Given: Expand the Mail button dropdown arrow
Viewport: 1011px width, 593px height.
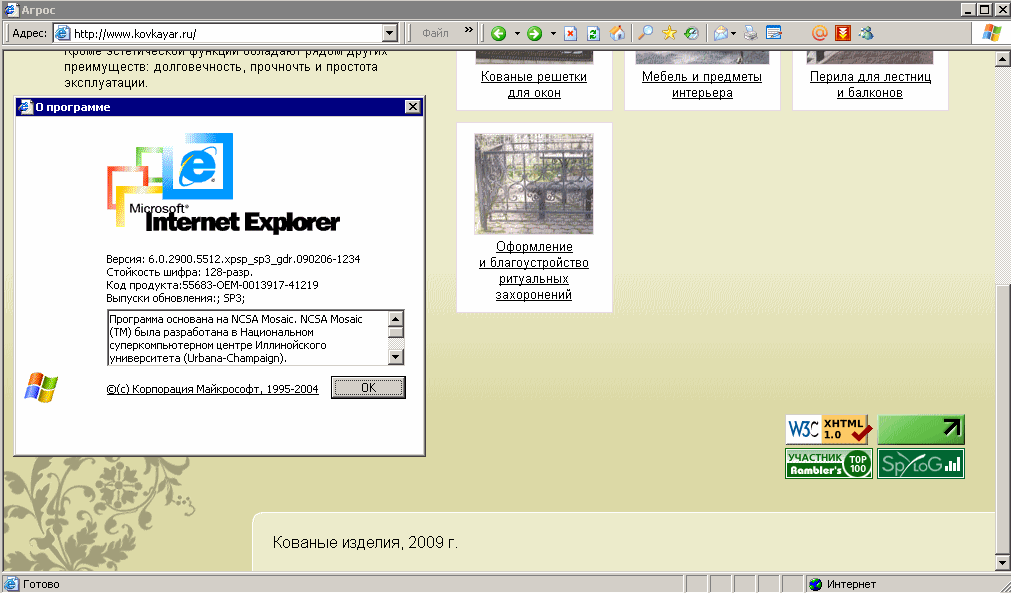Looking at the screenshot, I should [733, 34].
